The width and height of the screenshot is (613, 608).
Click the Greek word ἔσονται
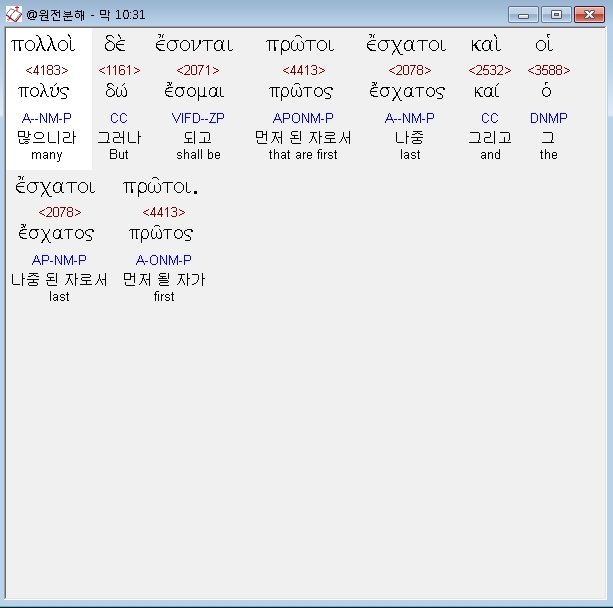pos(194,44)
